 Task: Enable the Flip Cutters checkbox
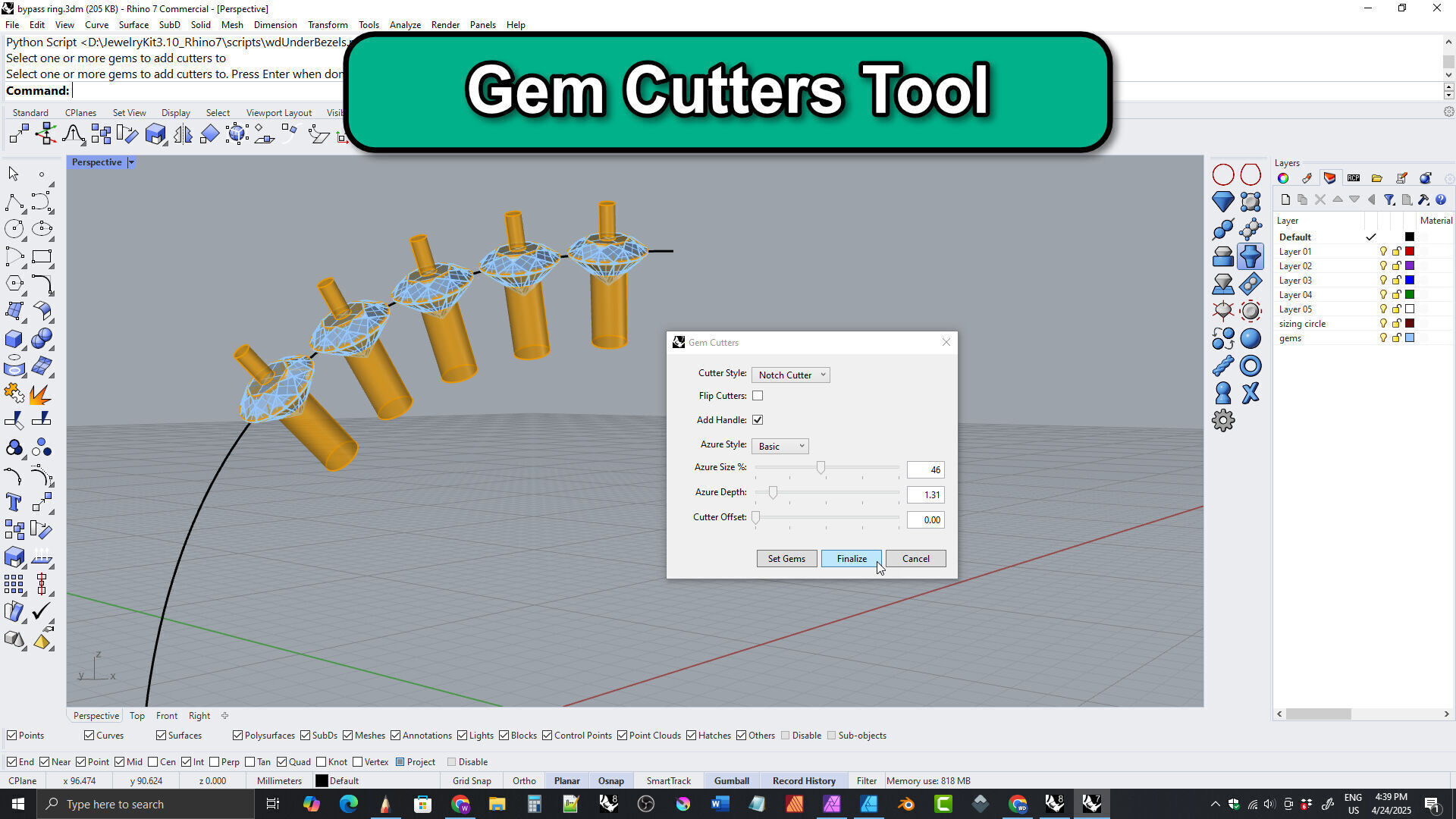tap(758, 396)
